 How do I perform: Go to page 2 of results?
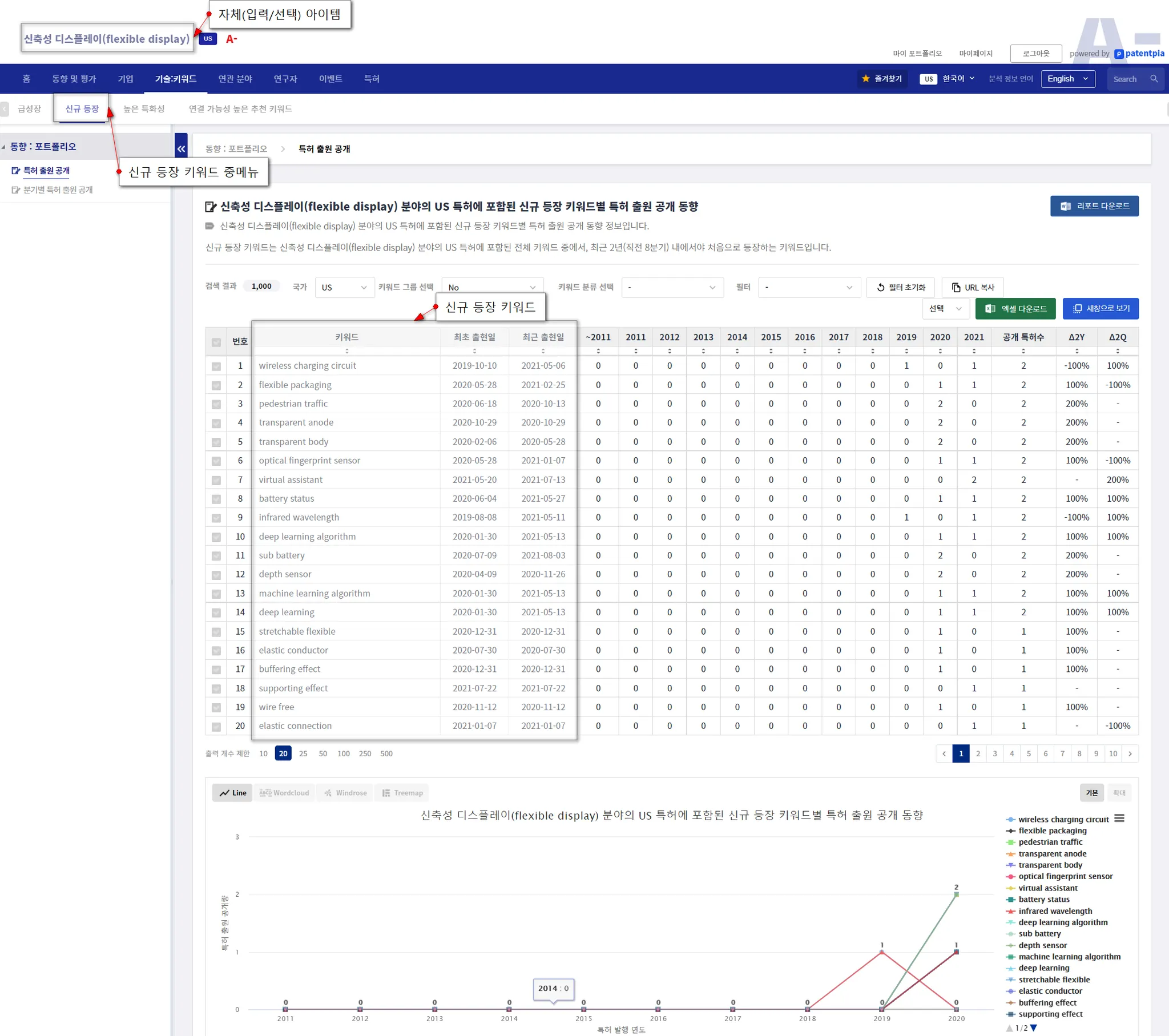[x=977, y=753]
